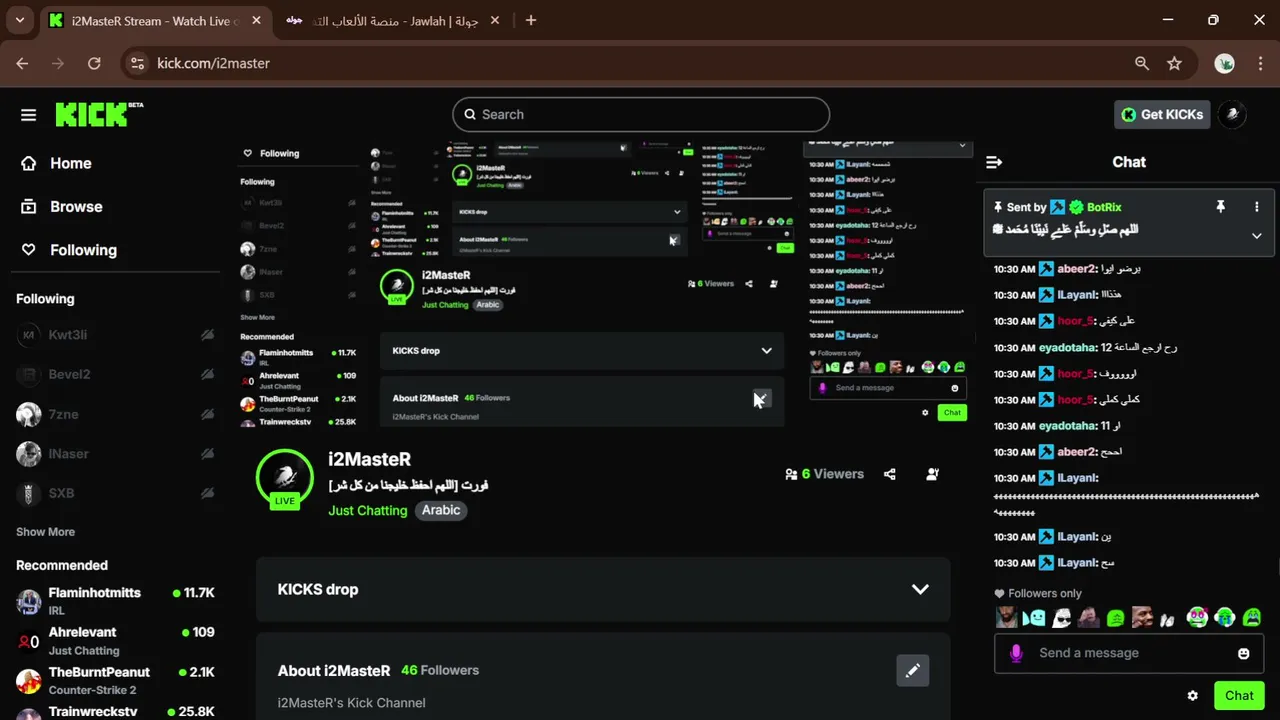Click BotRix username in the pinned message
The image size is (1280, 720).
(1104, 207)
